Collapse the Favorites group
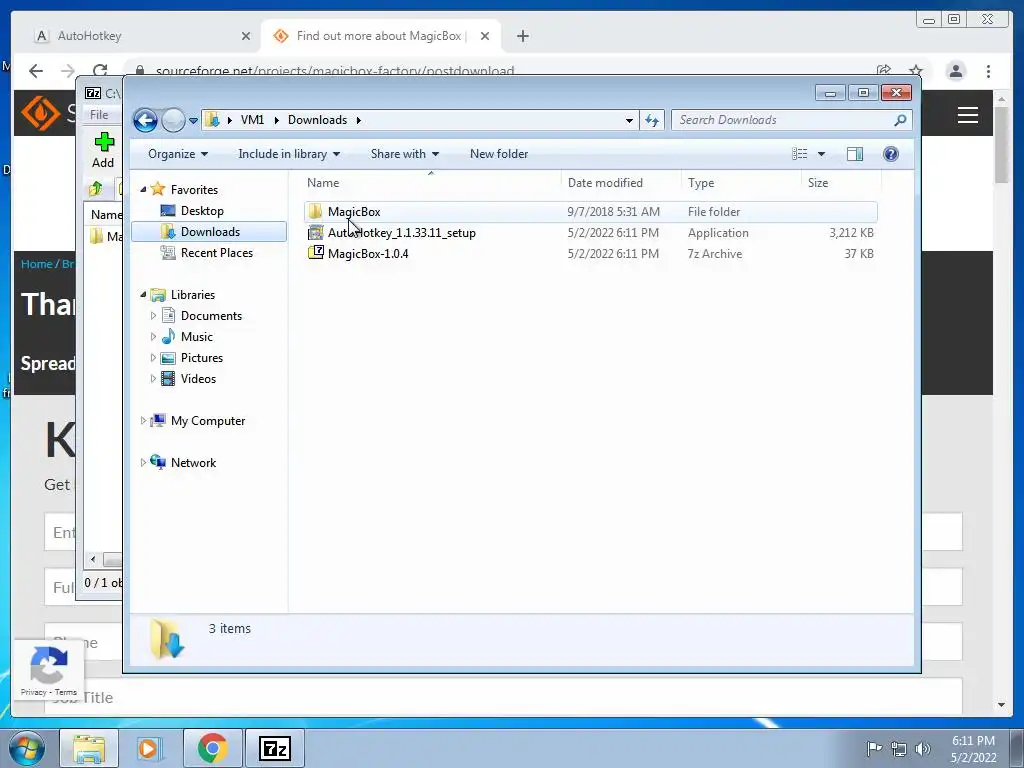The image size is (1024, 768). point(143,189)
